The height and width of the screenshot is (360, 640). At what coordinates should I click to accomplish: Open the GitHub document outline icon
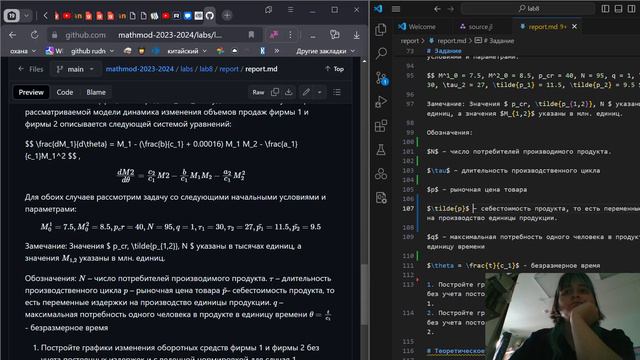pyautogui.click(x=337, y=92)
